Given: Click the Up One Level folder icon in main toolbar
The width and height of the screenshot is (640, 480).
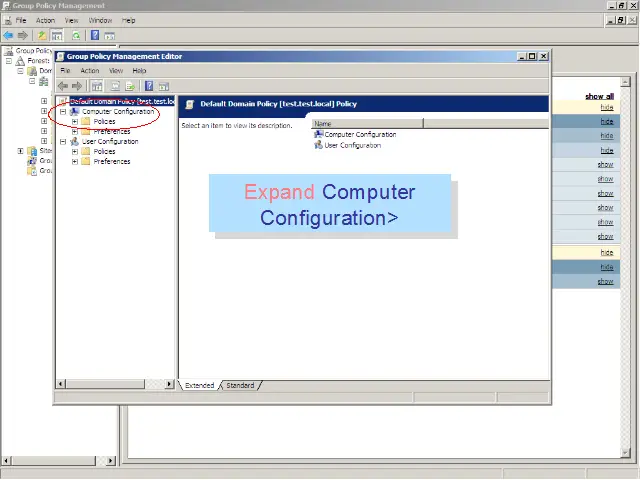Looking at the screenshot, I should [x=42, y=35].
